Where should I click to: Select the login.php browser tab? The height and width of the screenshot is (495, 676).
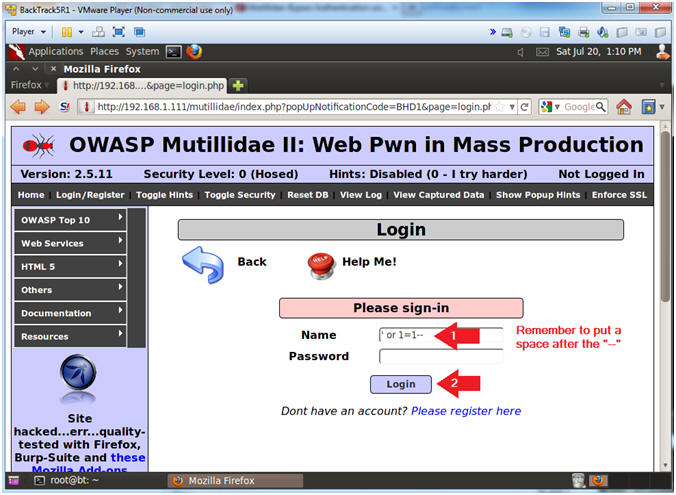point(143,85)
